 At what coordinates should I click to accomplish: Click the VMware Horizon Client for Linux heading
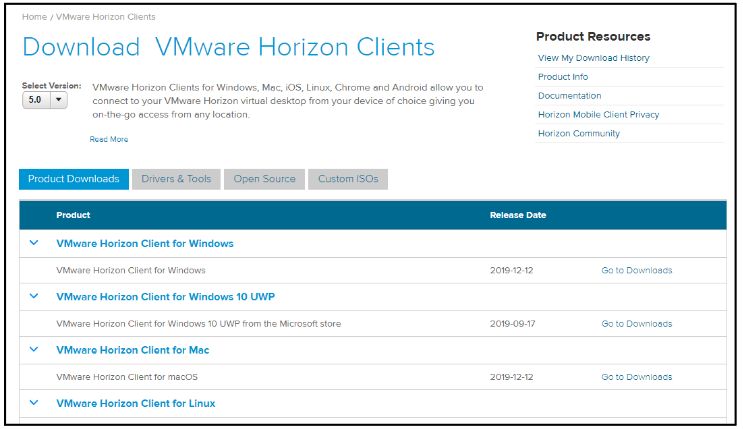click(x=136, y=403)
